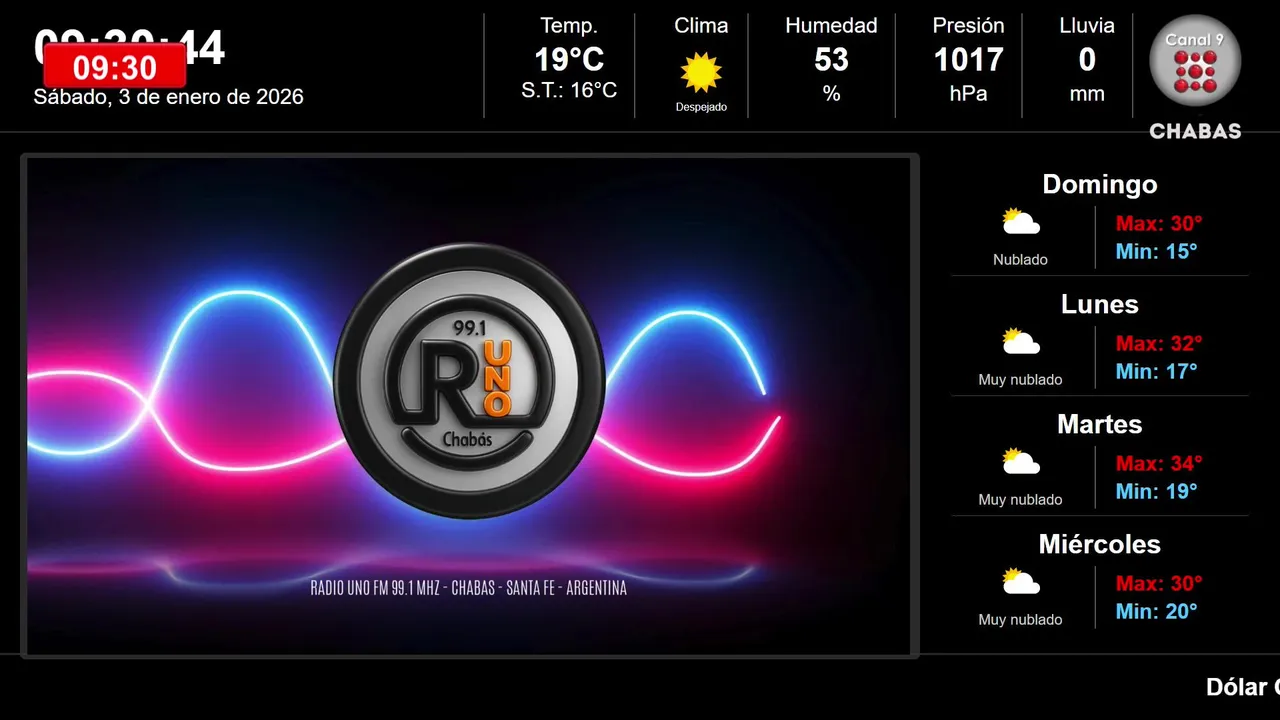Click the Nublado caption under Domingo

(x=1021, y=259)
